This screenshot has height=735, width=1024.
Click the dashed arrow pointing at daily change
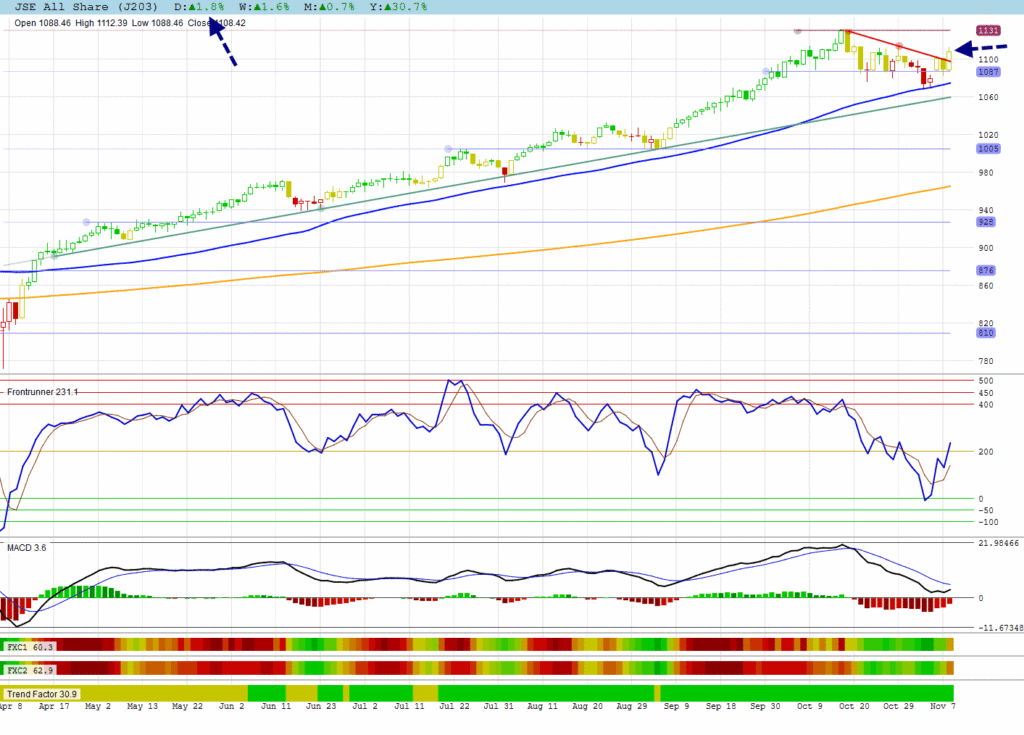tap(224, 44)
